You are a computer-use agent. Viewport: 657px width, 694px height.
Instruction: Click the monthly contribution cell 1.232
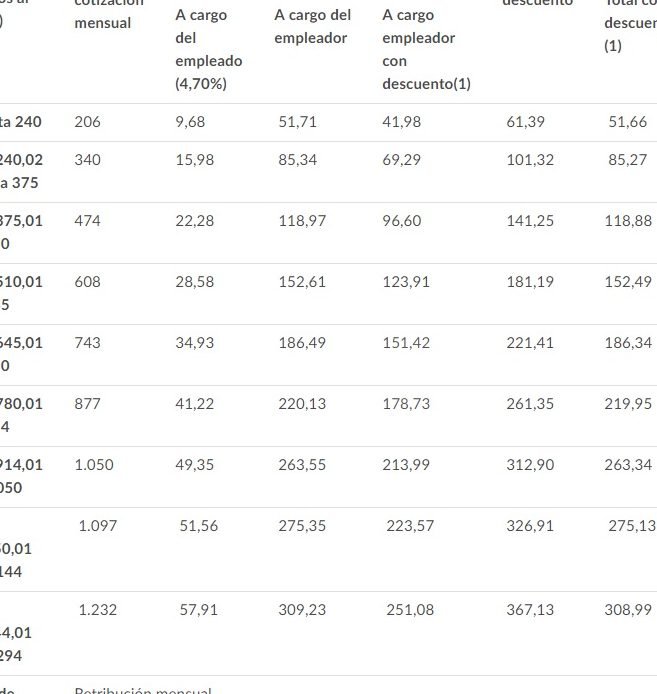click(x=98, y=609)
